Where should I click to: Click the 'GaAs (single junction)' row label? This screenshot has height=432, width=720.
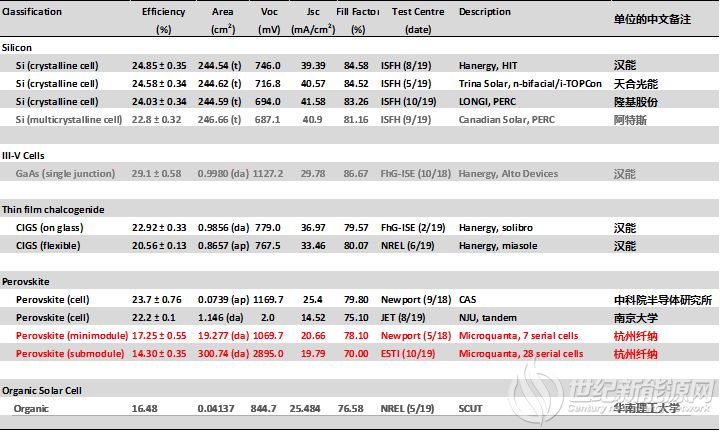point(65,174)
